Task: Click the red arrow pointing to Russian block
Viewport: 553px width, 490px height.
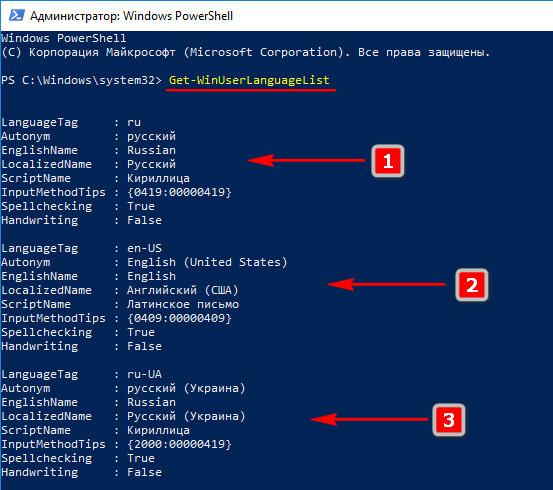Action: (x=306, y=160)
